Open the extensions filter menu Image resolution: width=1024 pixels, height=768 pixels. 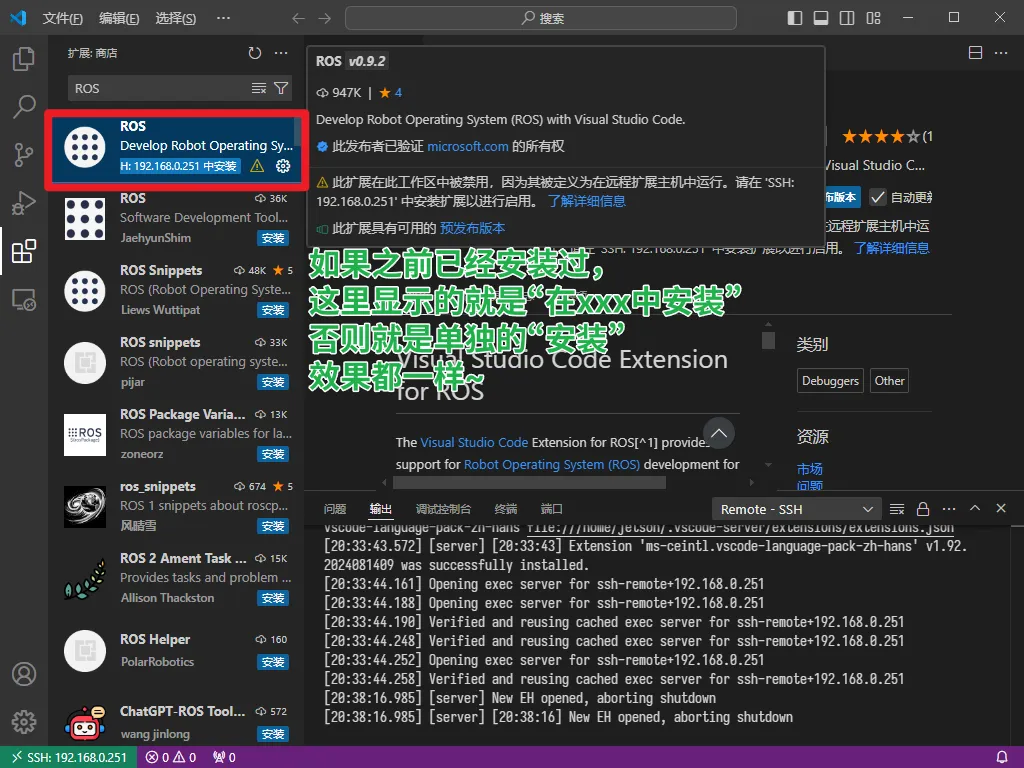(281, 88)
